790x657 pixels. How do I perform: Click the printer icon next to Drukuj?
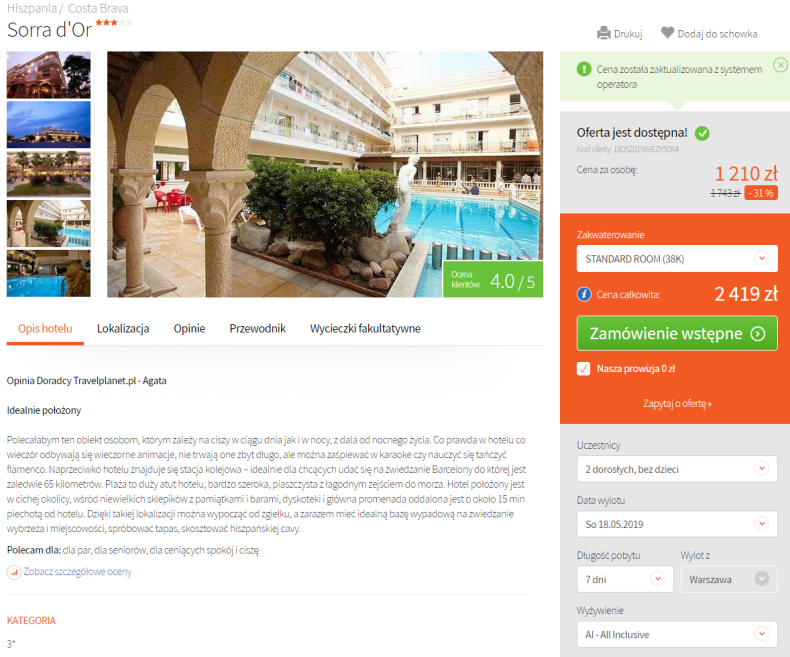click(x=604, y=33)
